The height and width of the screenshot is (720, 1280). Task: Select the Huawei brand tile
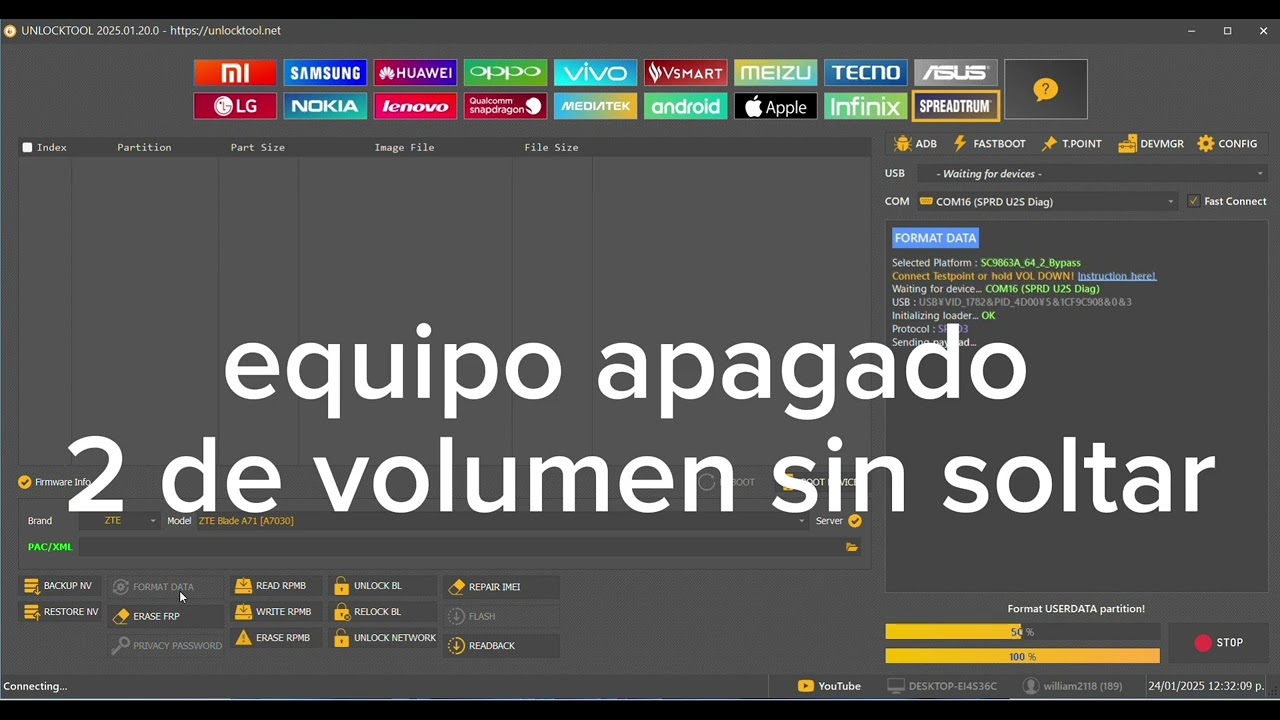point(415,73)
